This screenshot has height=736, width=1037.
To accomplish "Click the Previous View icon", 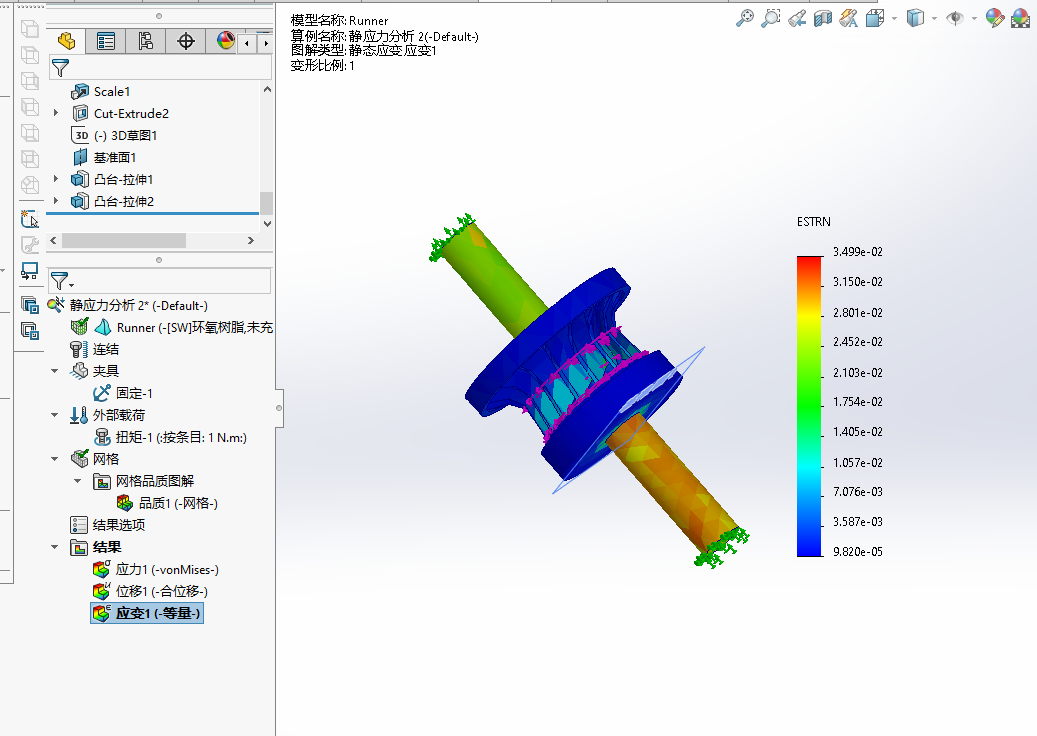I will (797, 18).
